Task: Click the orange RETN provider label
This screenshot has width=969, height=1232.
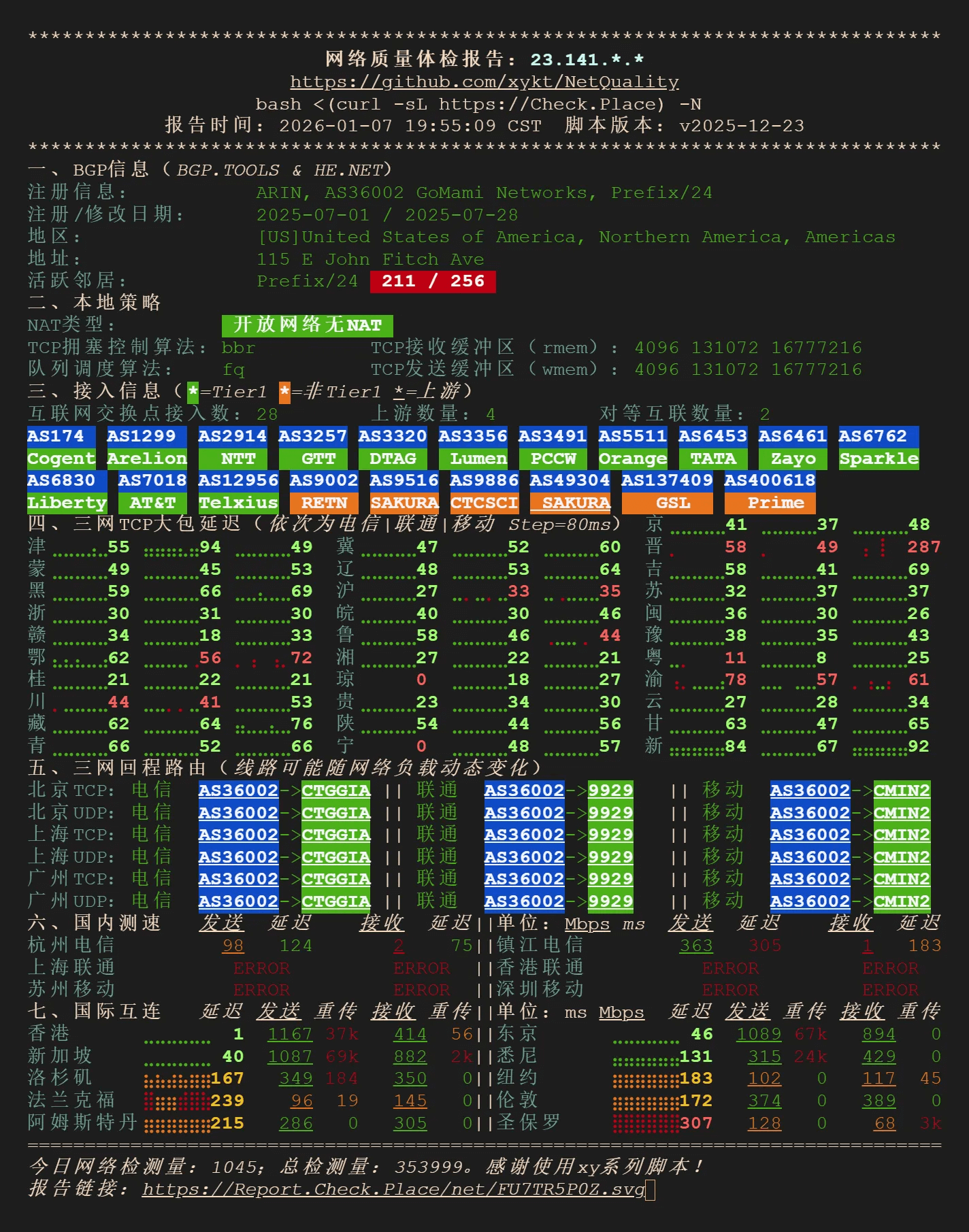Action: [x=324, y=503]
